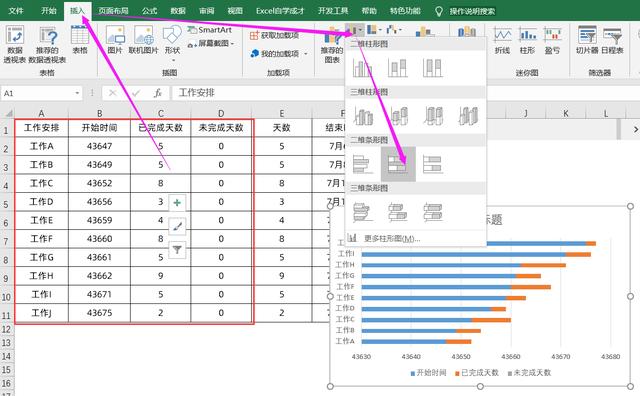This screenshot has height=396, width=640.
Task: Insert a Table (表格)
Action: pos(80,40)
